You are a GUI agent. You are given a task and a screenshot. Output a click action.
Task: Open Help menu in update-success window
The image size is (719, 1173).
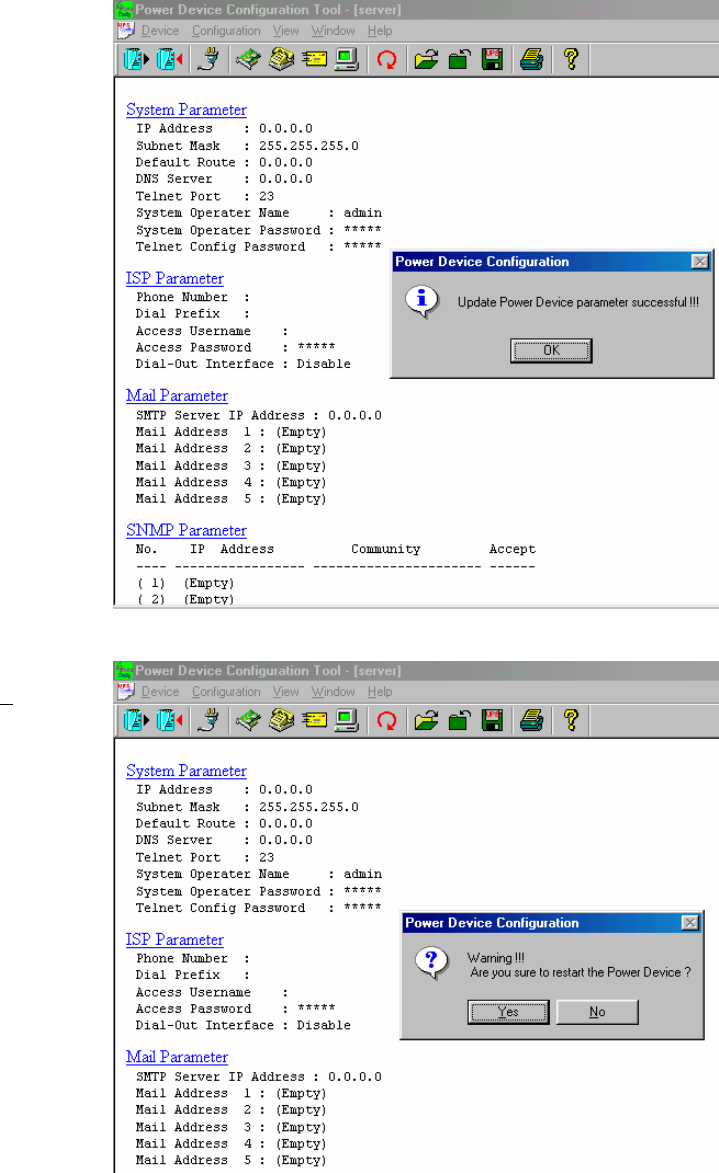[x=379, y=31]
